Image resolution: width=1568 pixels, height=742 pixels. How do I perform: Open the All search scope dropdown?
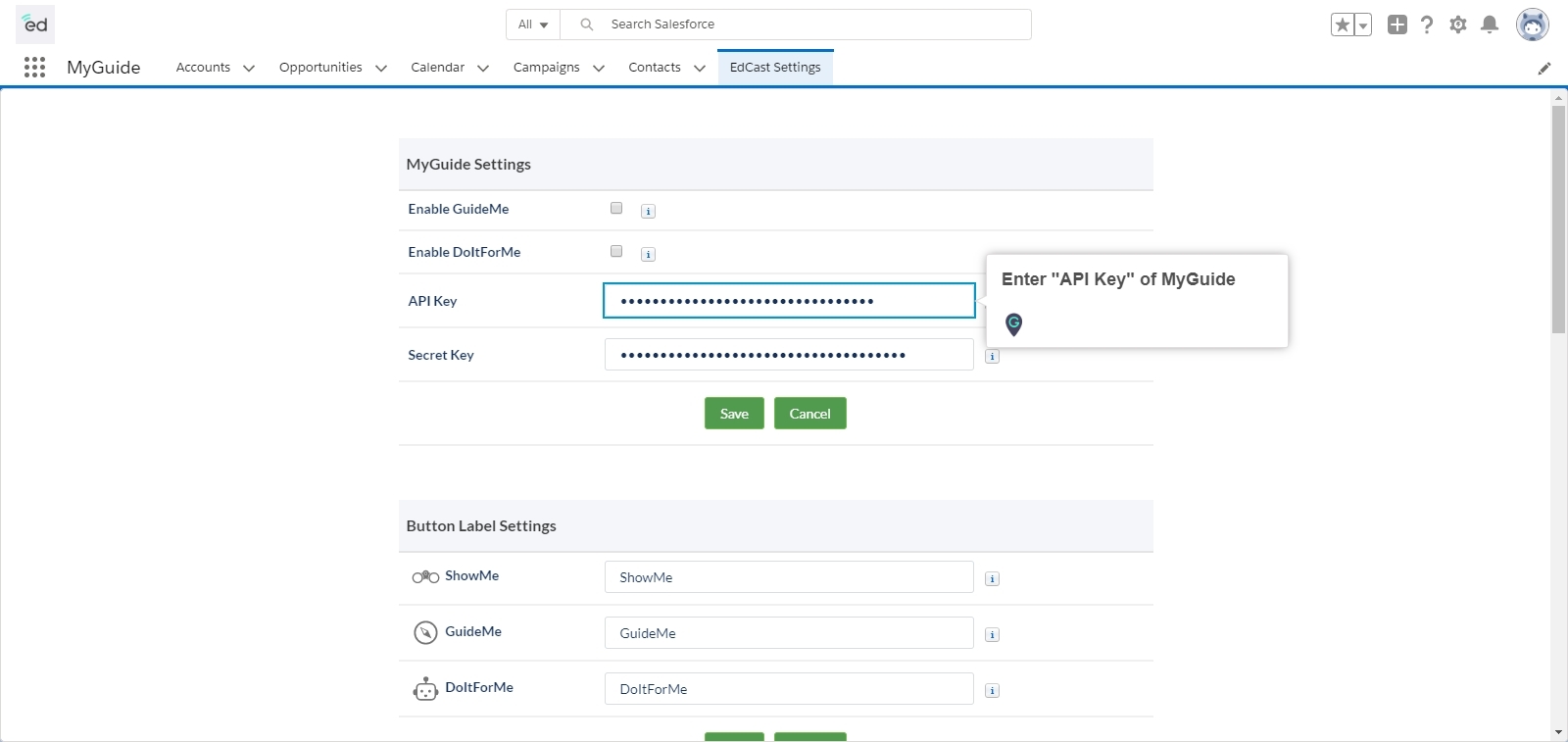(x=533, y=25)
